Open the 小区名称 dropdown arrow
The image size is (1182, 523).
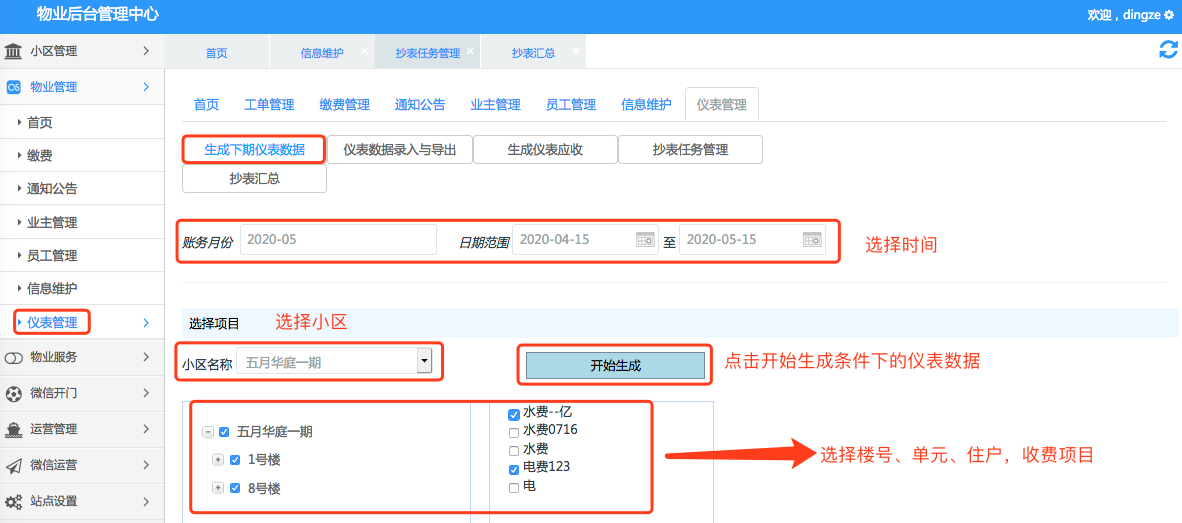(x=424, y=362)
